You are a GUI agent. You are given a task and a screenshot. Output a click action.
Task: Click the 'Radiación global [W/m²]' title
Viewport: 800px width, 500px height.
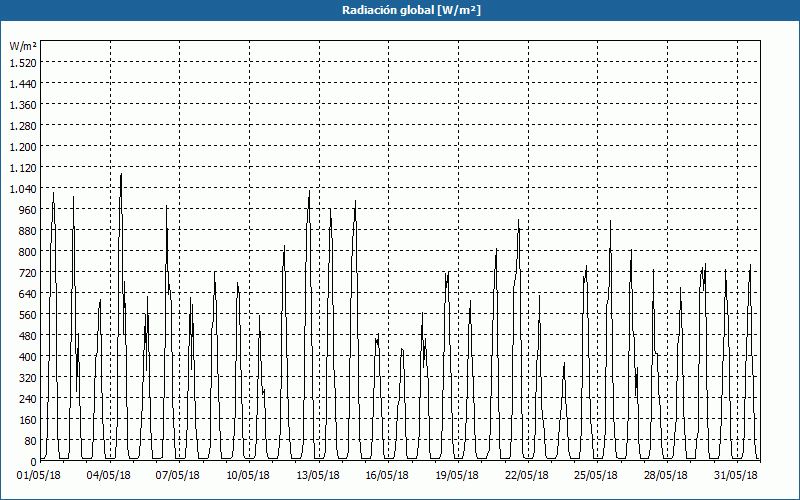coord(411,10)
